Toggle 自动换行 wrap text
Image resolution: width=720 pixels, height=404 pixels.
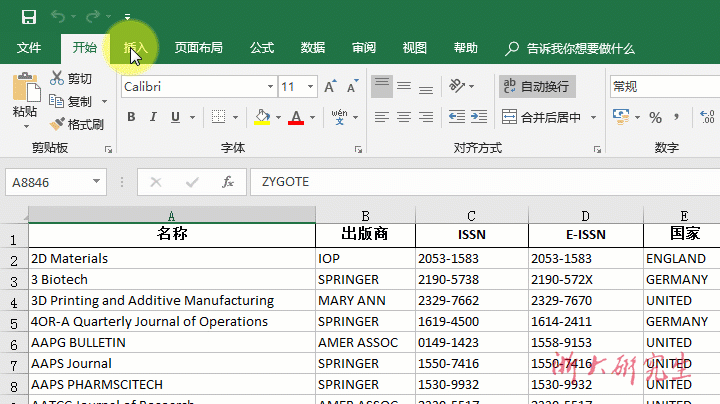(x=537, y=86)
